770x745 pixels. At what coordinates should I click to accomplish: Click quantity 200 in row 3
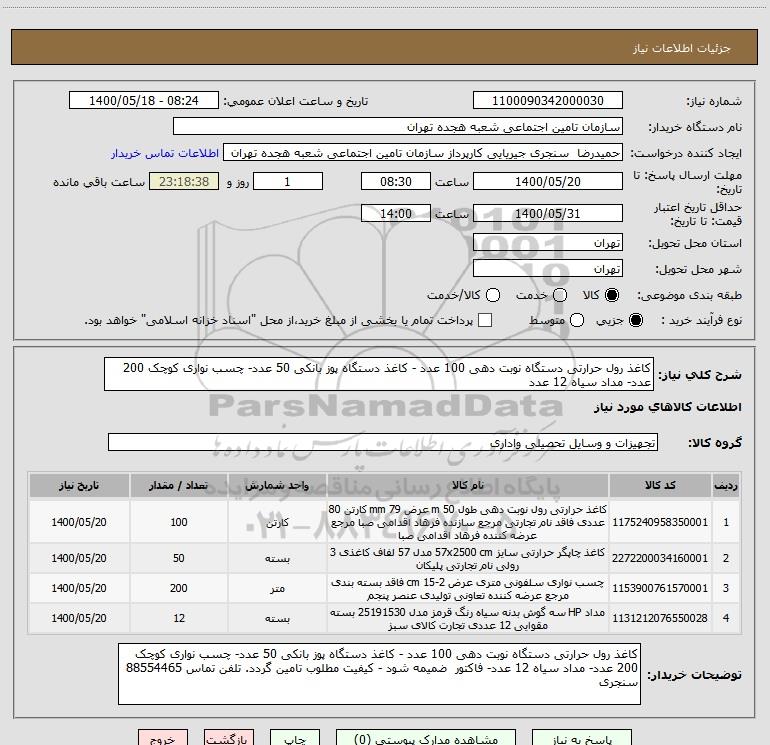[x=179, y=588]
